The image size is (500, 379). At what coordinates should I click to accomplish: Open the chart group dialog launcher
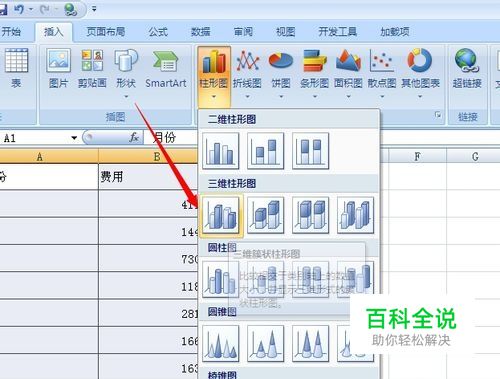click(x=438, y=115)
